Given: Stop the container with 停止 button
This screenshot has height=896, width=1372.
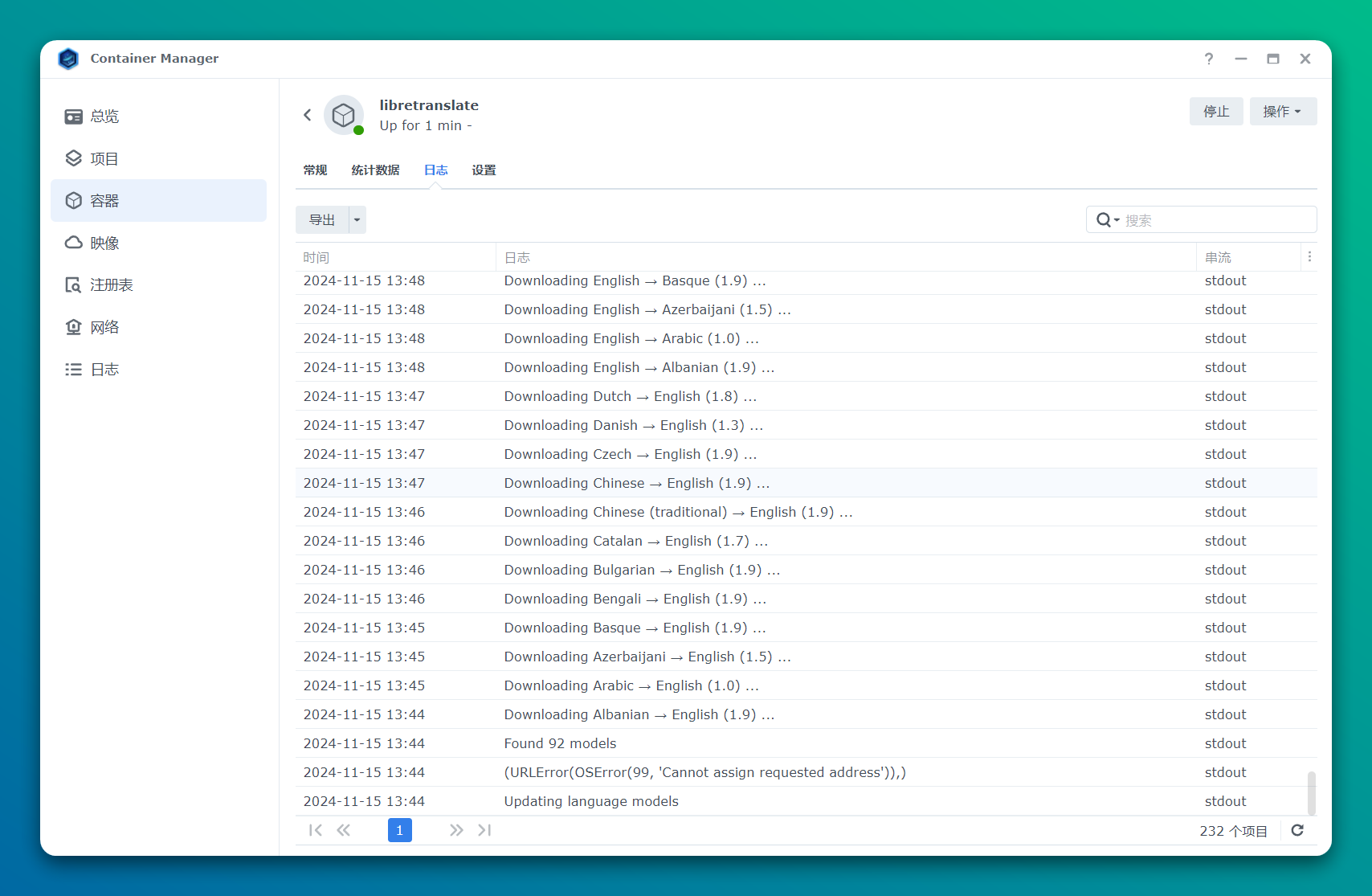Looking at the screenshot, I should pyautogui.click(x=1216, y=112).
